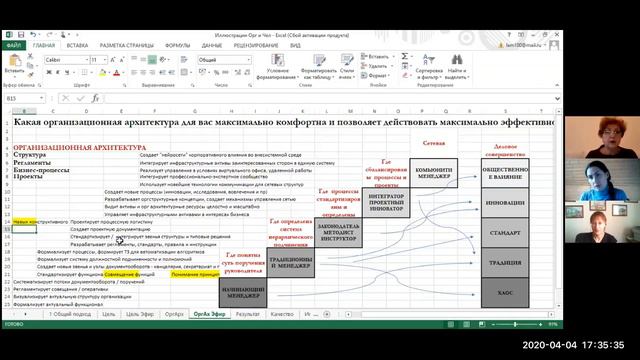Screen dimensions: 640x360
Task: Decrease the cell indent
Action: click(162, 72)
